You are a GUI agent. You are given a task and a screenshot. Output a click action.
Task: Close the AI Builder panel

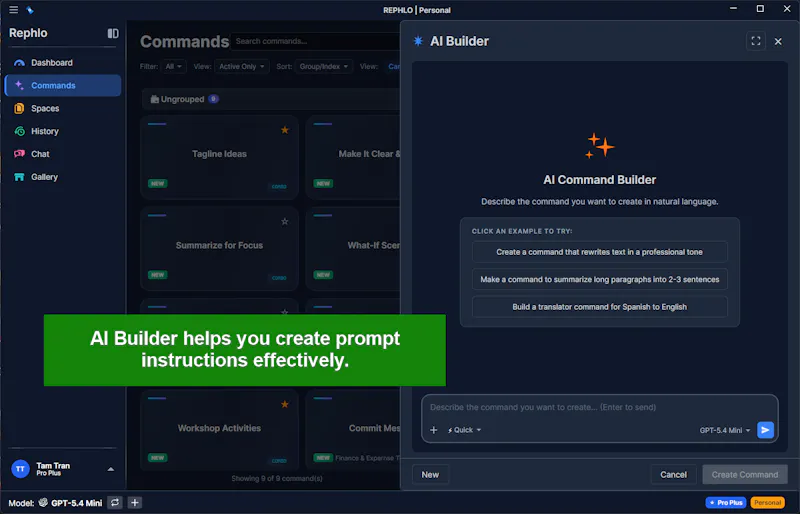coord(778,41)
